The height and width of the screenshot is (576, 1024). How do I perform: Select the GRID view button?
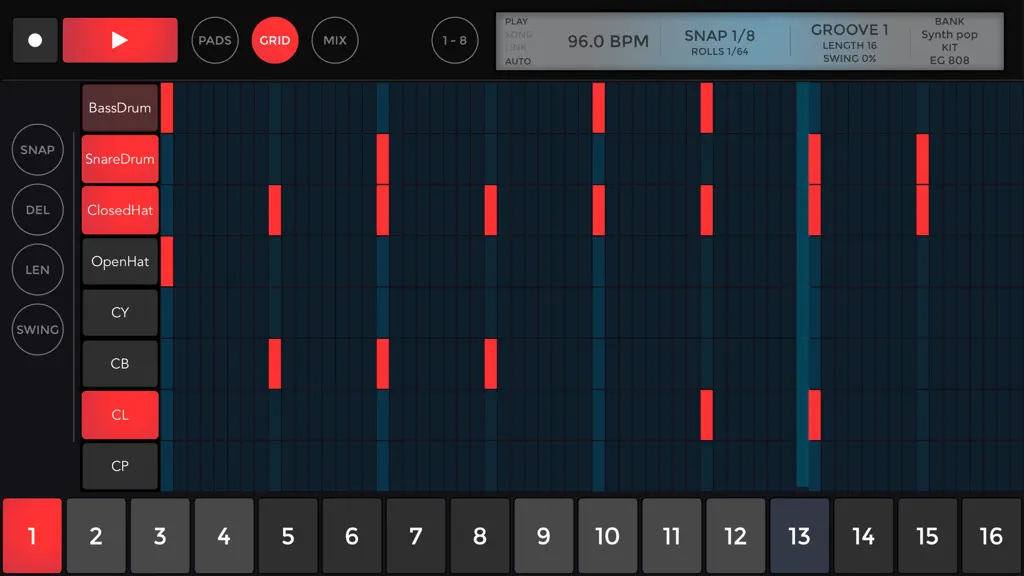[275, 40]
